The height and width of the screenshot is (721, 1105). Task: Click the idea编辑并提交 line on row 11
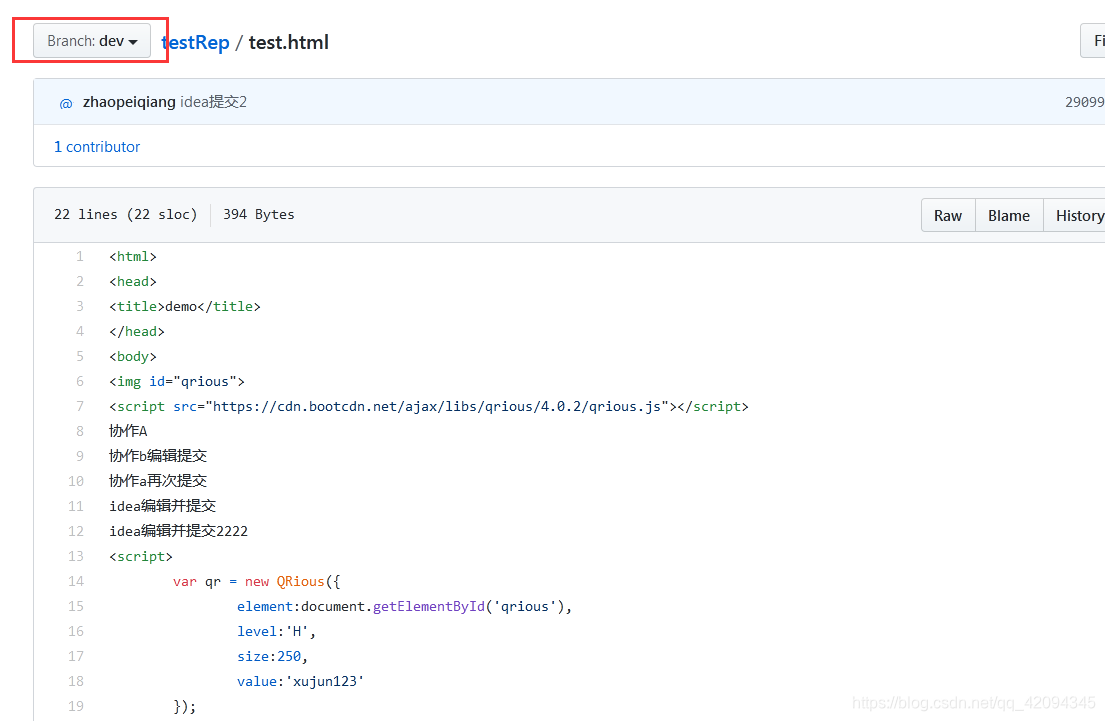click(x=163, y=506)
